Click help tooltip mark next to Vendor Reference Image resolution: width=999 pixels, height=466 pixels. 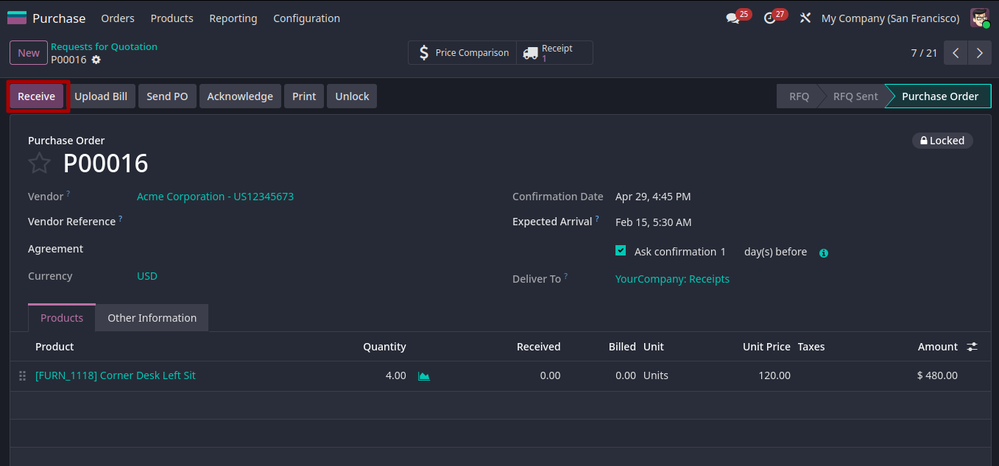[120, 219]
